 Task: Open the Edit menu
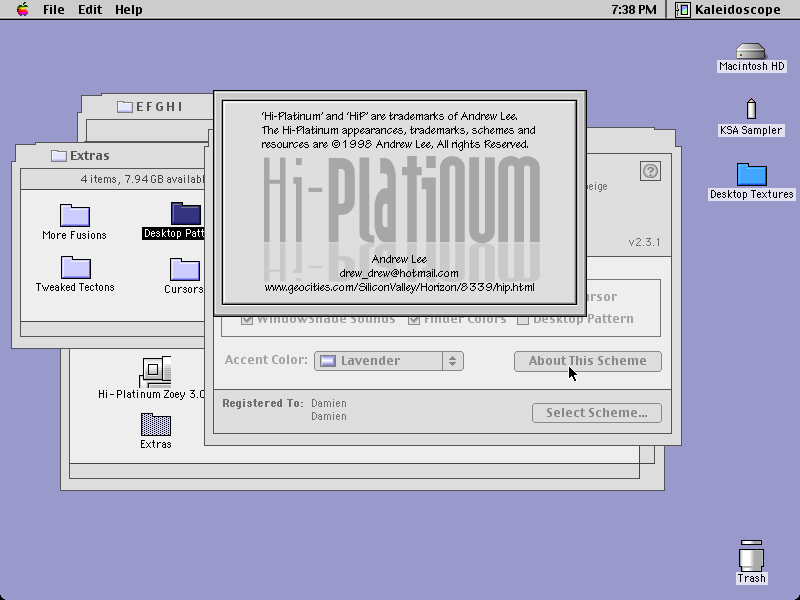click(90, 10)
